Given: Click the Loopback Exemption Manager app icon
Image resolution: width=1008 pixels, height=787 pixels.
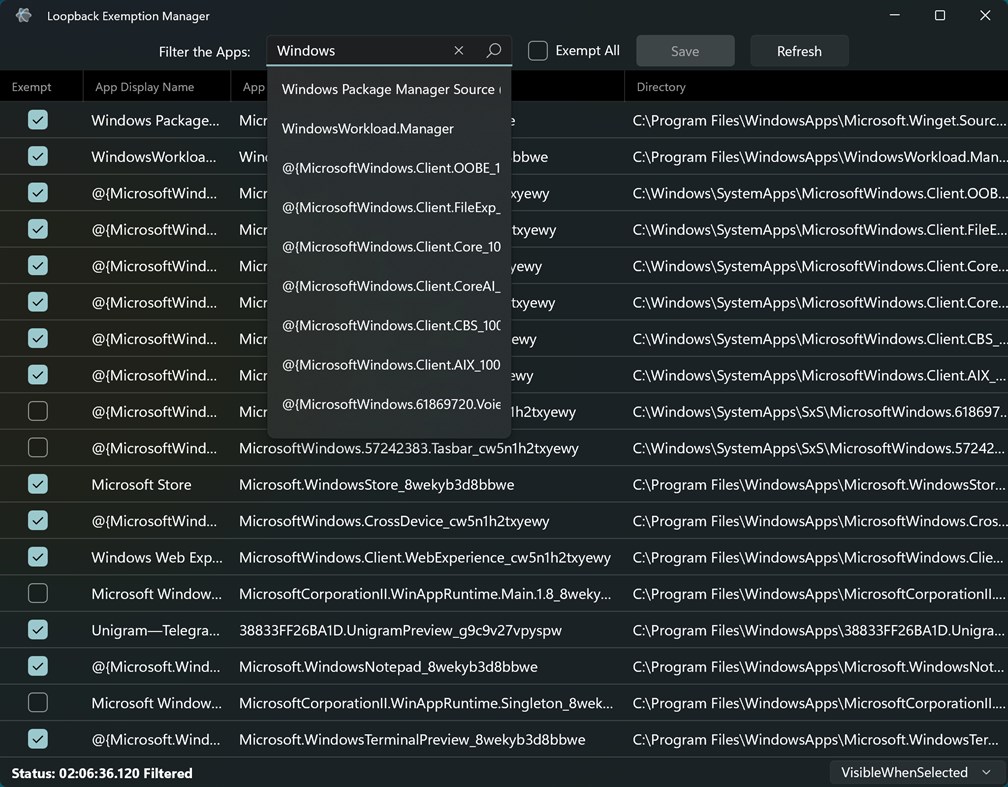Looking at the screenshot, I should (24, 15).
